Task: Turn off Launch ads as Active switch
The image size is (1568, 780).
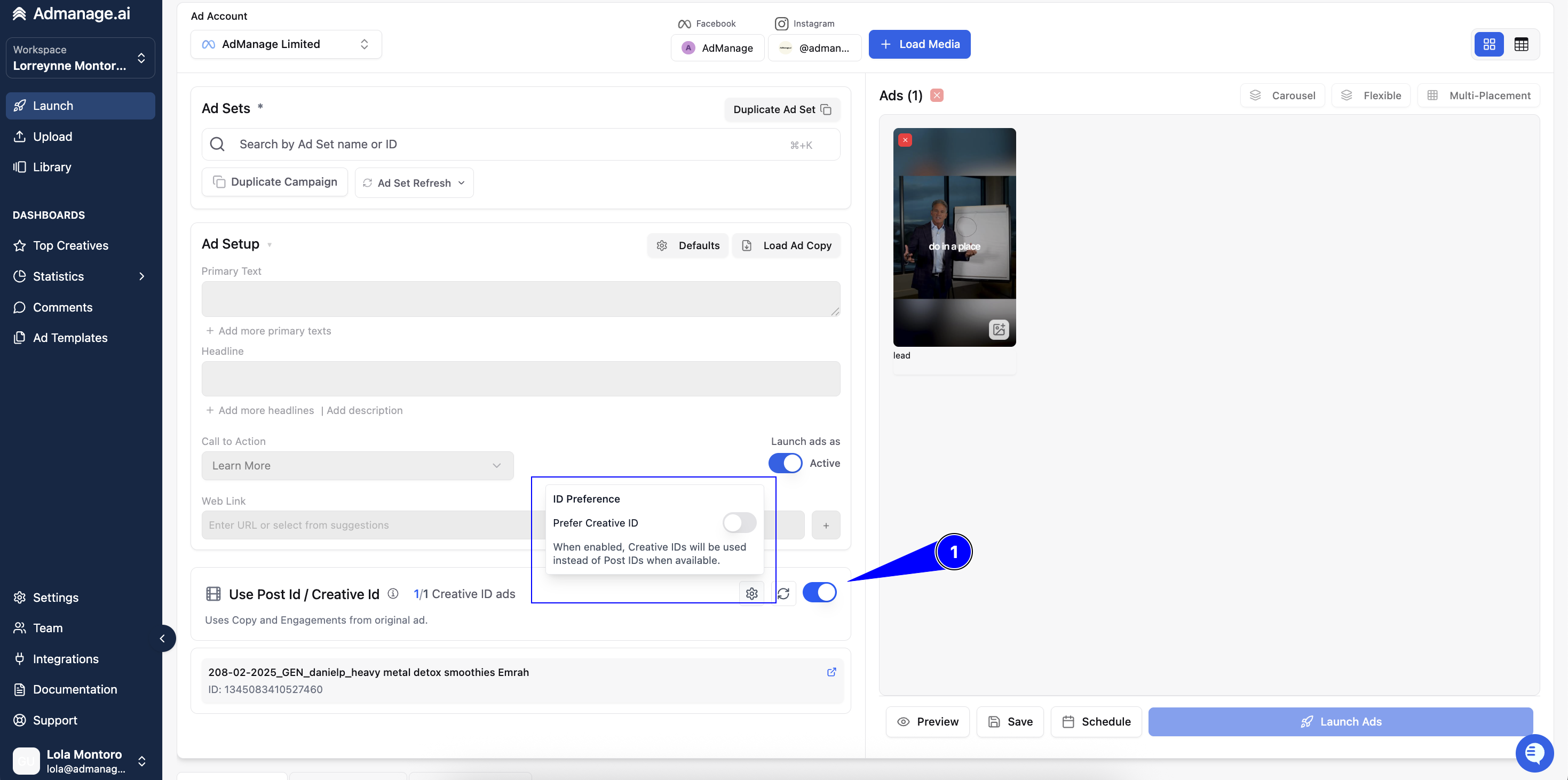Action: [785, 463]
